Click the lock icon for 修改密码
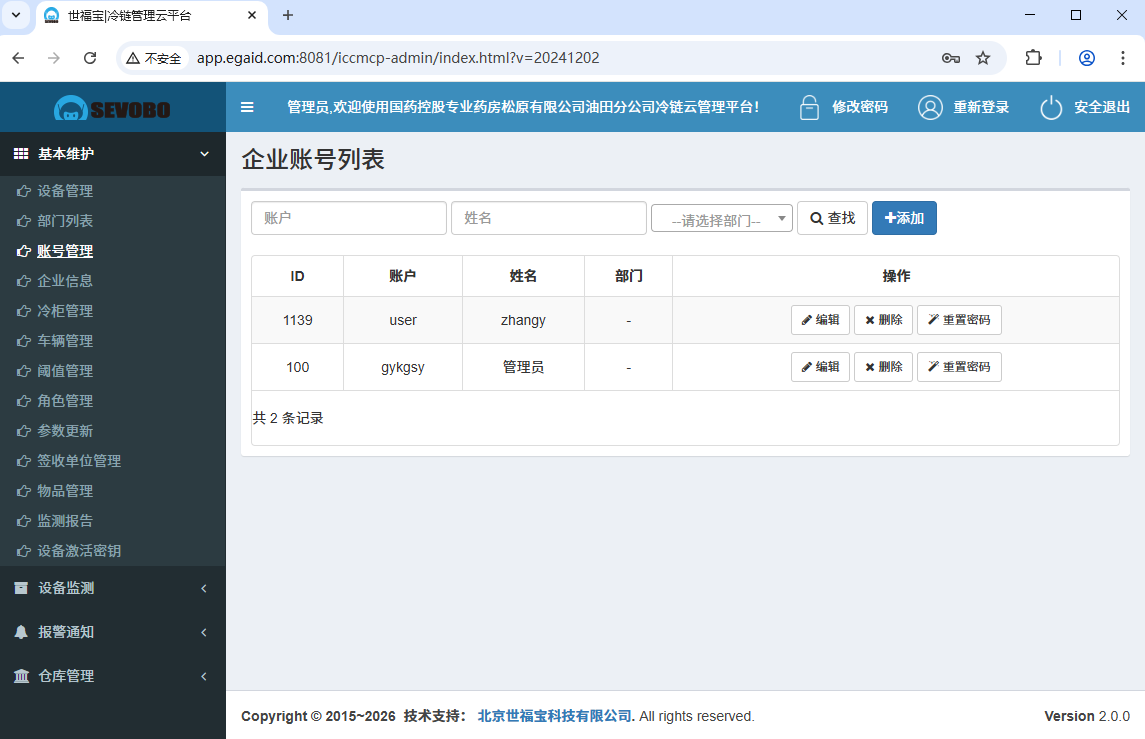Viewport: 1145px width, 739px height. coord(809,107)
